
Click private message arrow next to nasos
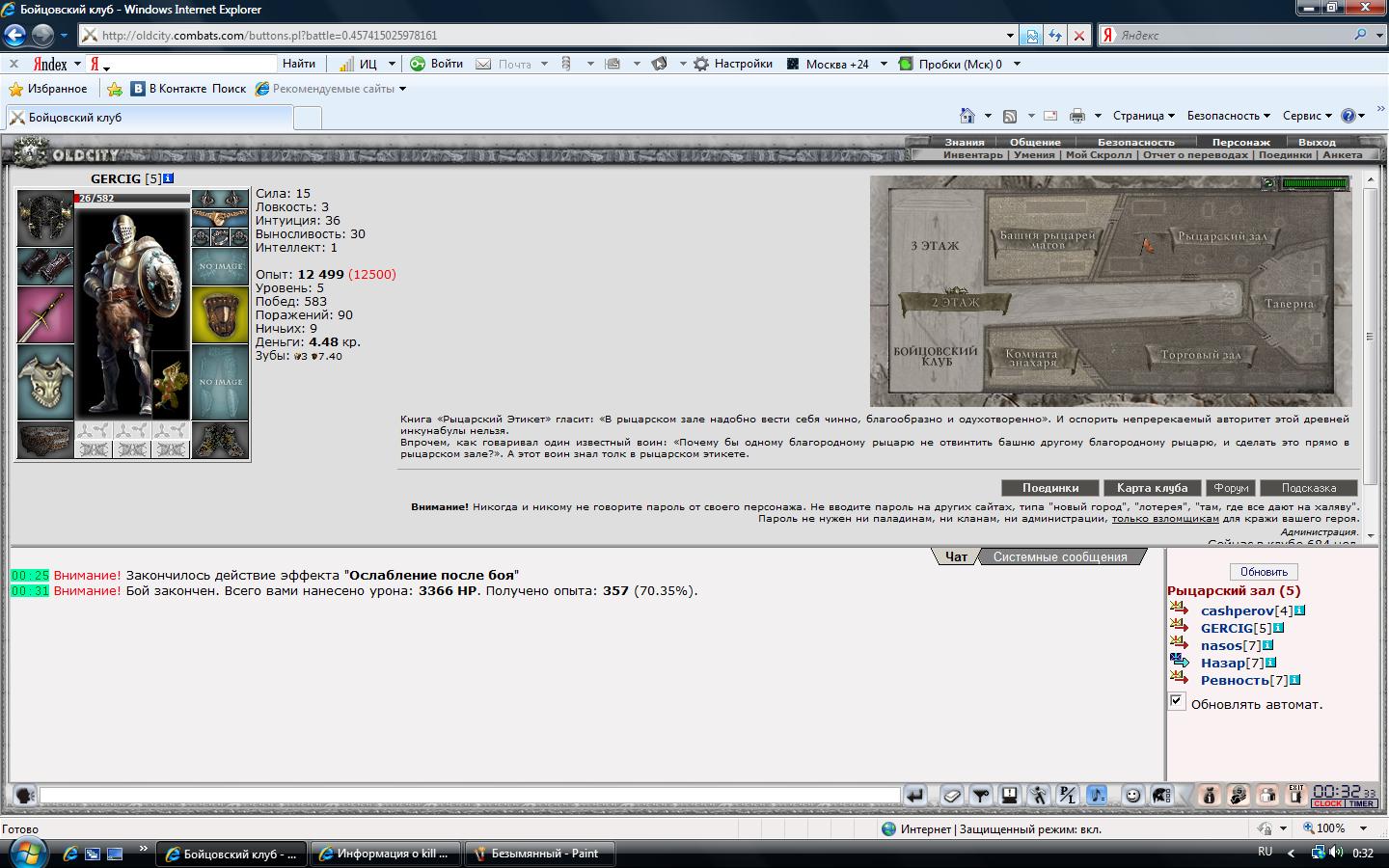(x=1179, y=644)
